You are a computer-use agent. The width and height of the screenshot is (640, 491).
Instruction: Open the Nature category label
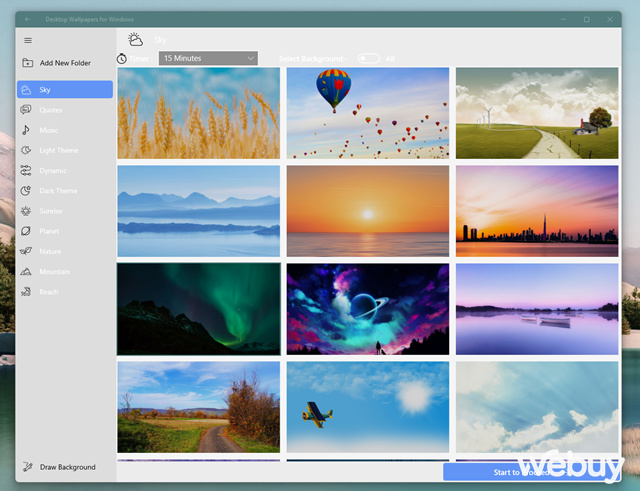50,251
